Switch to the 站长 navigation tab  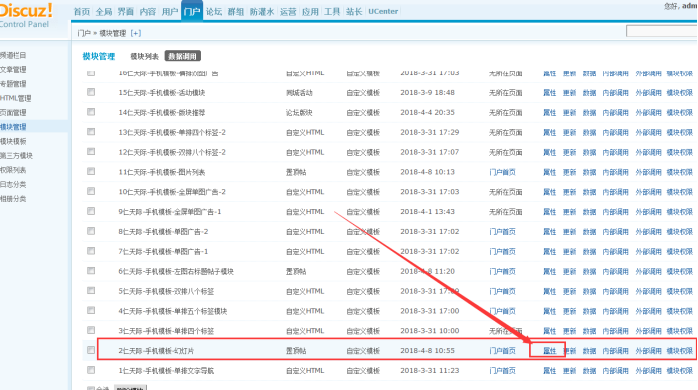point(354,12)
